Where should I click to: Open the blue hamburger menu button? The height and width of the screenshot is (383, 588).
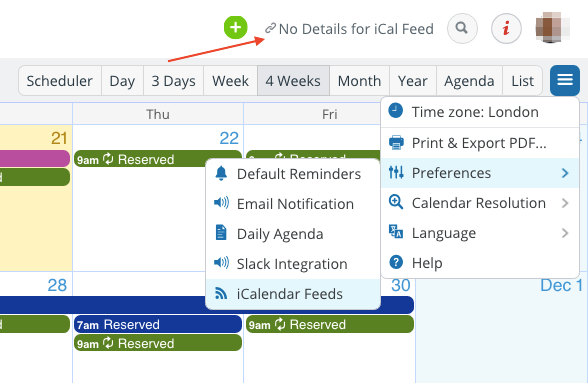point(565,80)
